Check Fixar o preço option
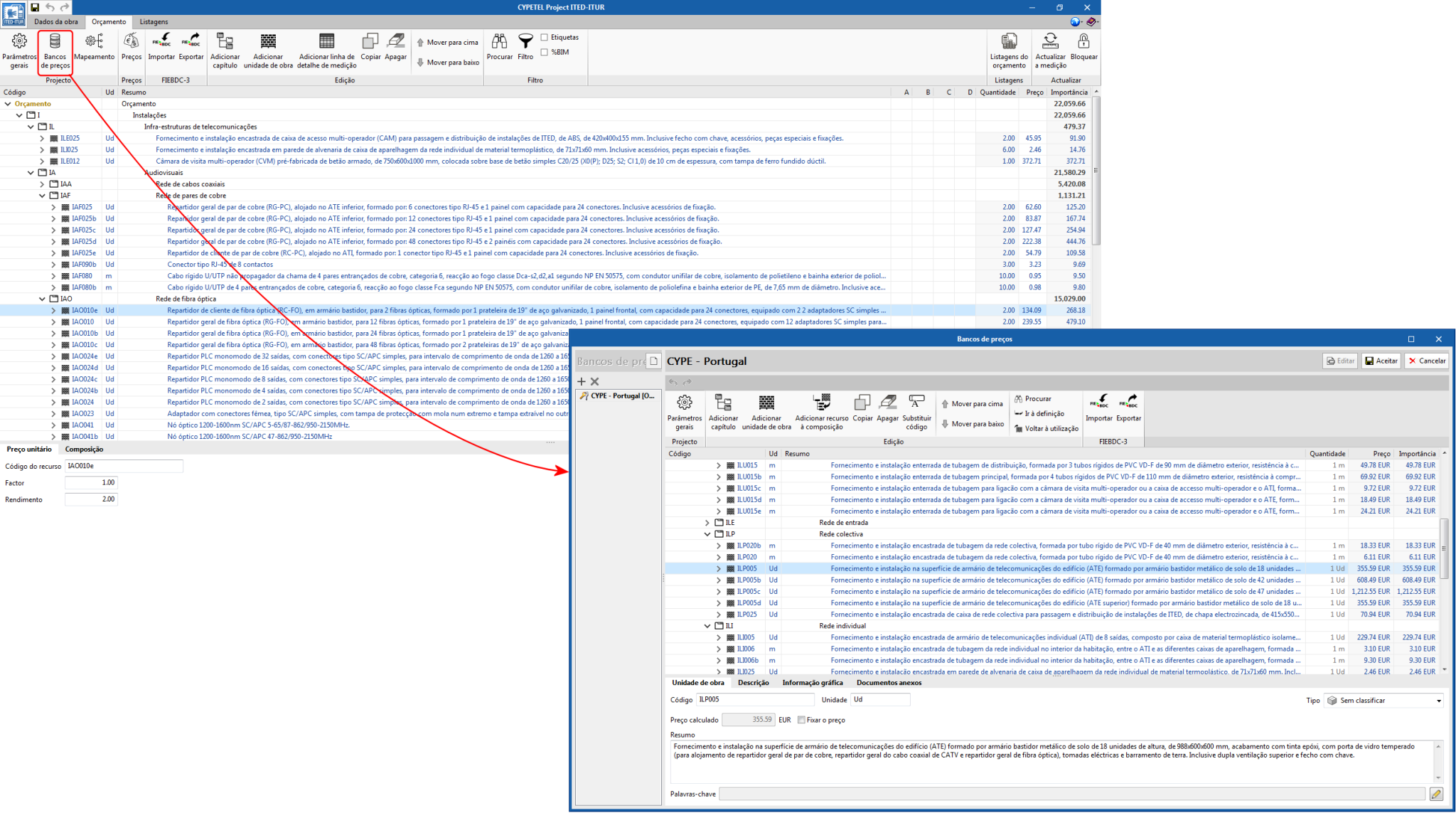 (x=801, y=720)
